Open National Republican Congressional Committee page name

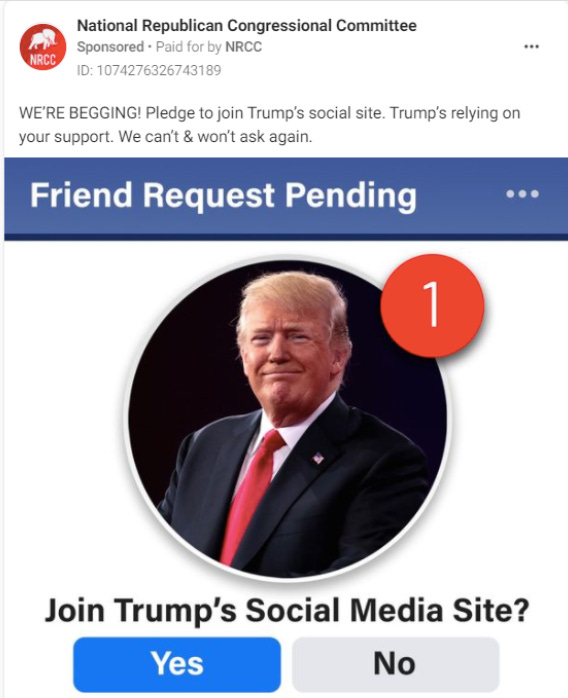(x=247, y=26)
